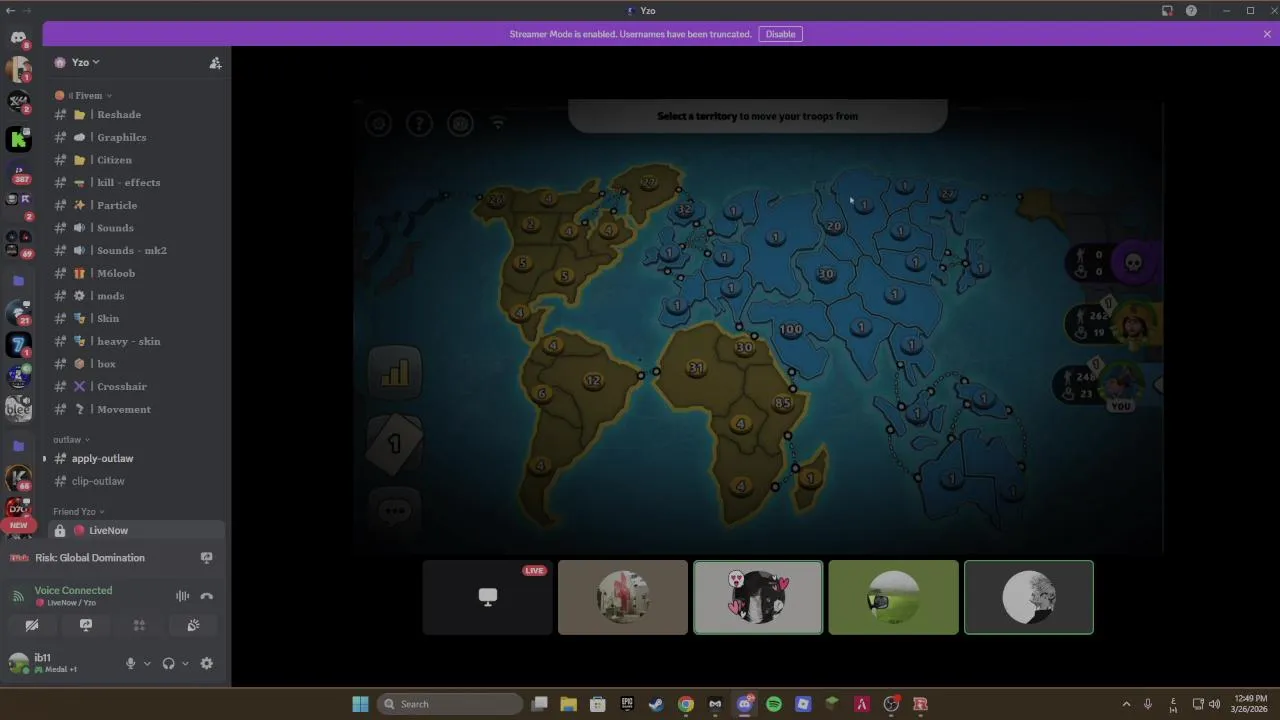Collapse the outlaw category
This screenshot has width=1280, height=720.
71,439
